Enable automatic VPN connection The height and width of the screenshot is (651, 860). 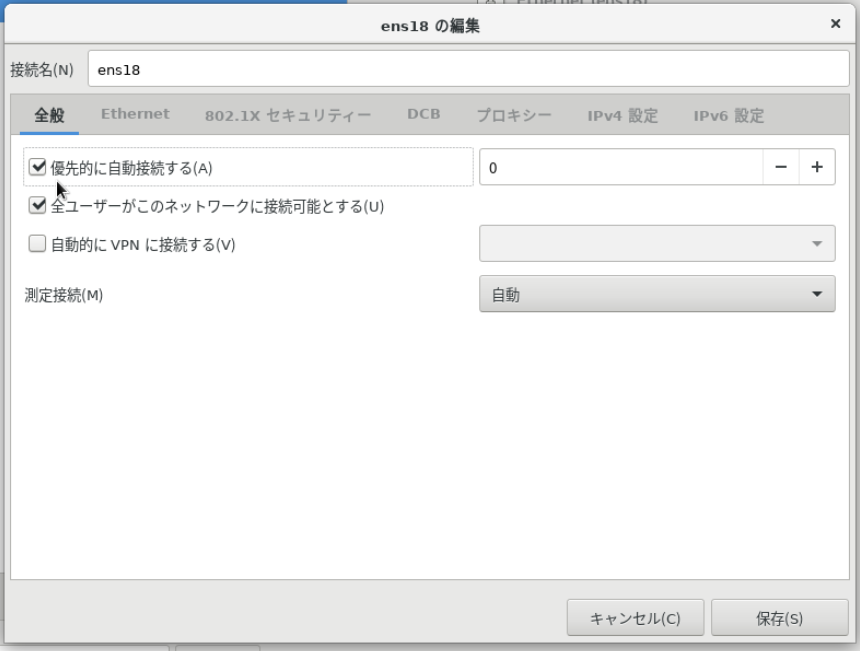click(x=38, y=243)
